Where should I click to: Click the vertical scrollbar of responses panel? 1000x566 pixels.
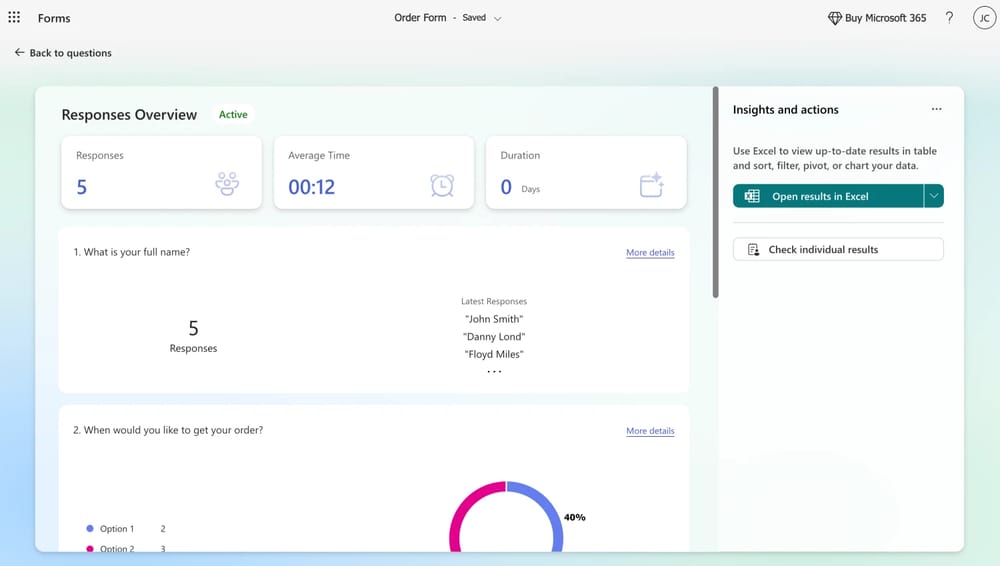point(715,190)
